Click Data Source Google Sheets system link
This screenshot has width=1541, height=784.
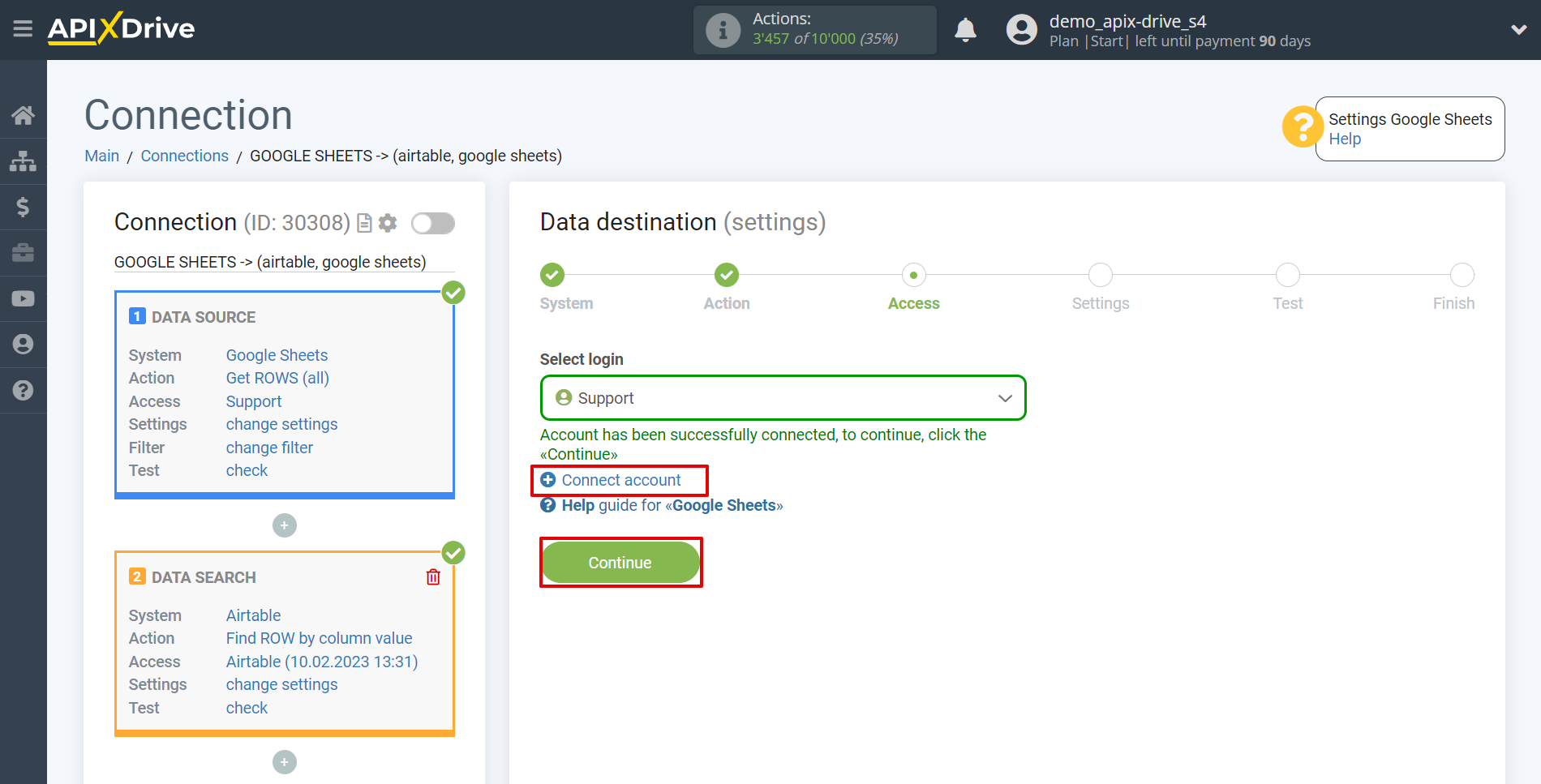(277, 355)
